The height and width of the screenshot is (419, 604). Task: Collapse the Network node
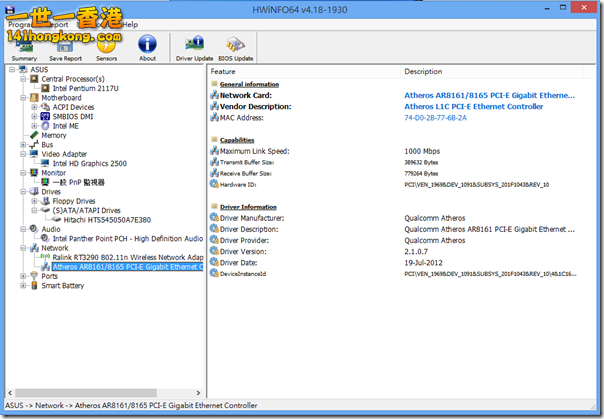(23, 248)
